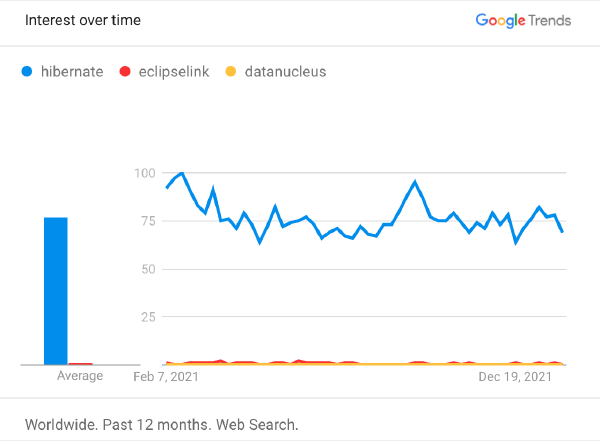
Task: Click the highest peak of hibernate line
Action: [181, 174]
